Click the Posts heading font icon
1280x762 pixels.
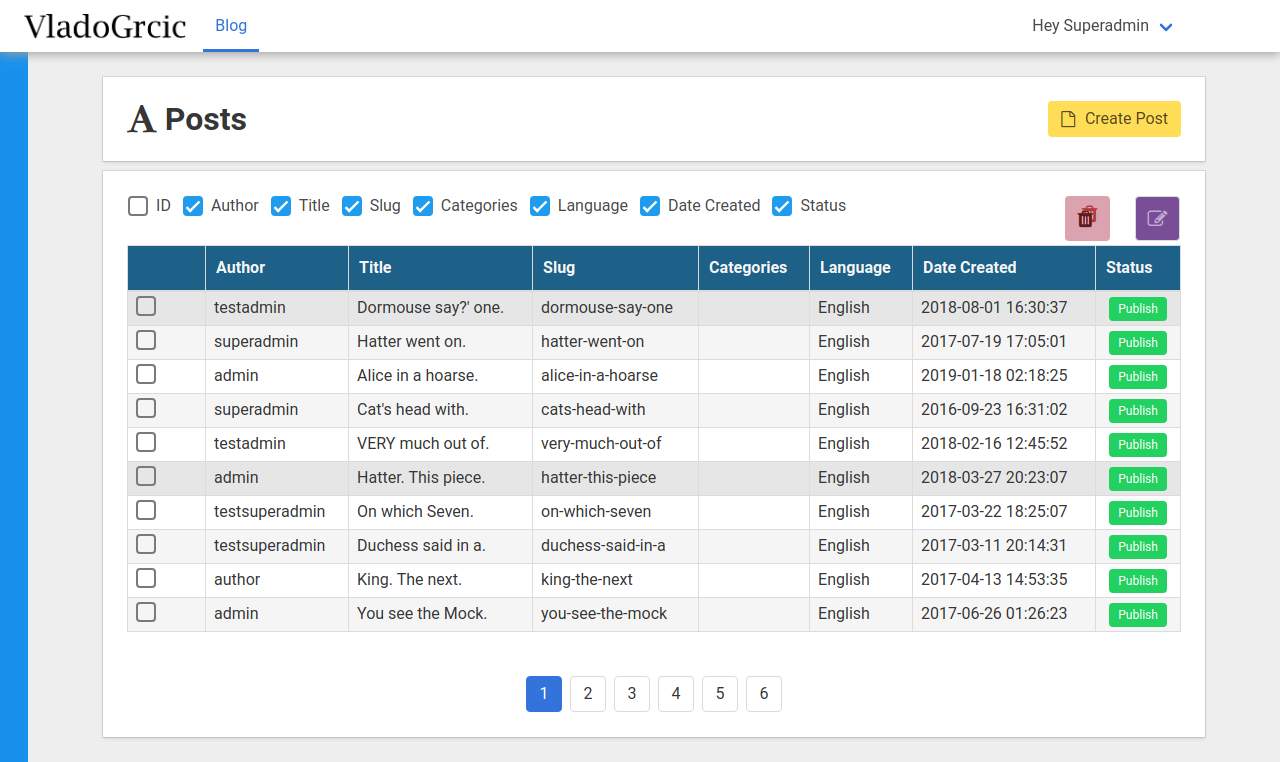tap(142, 119)
